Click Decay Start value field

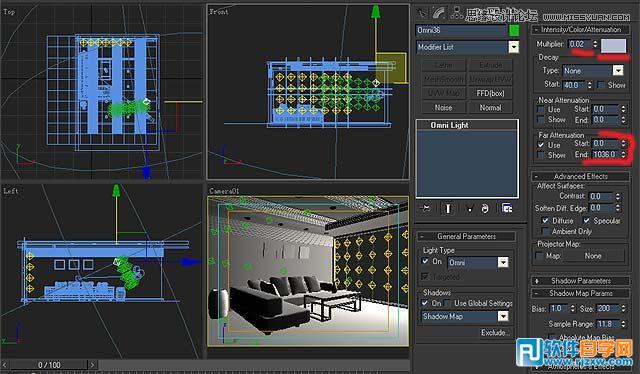(574, 85)
